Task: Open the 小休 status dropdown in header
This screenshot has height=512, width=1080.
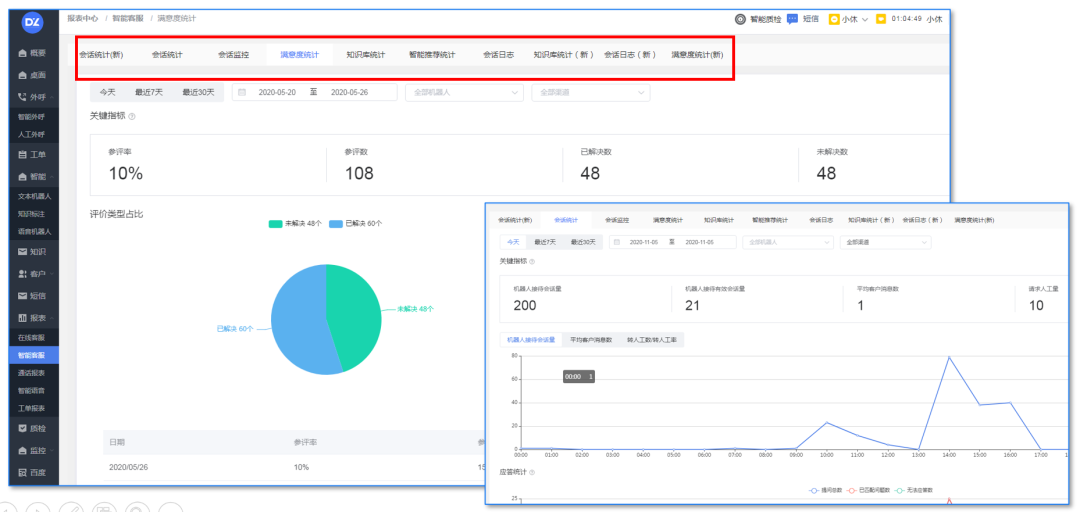Action: (x=849, y=19)
